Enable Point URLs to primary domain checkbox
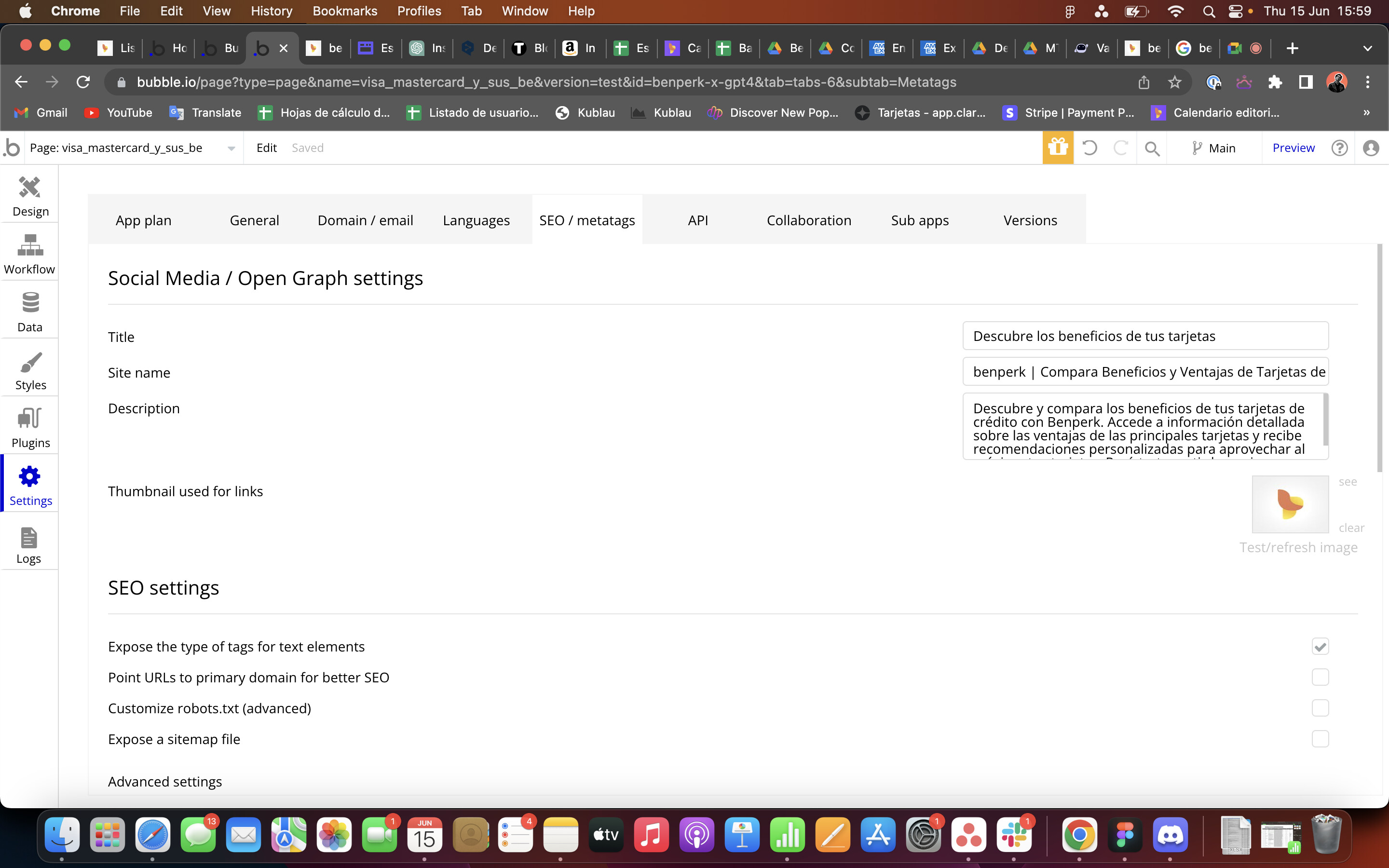 [1320, 678]
